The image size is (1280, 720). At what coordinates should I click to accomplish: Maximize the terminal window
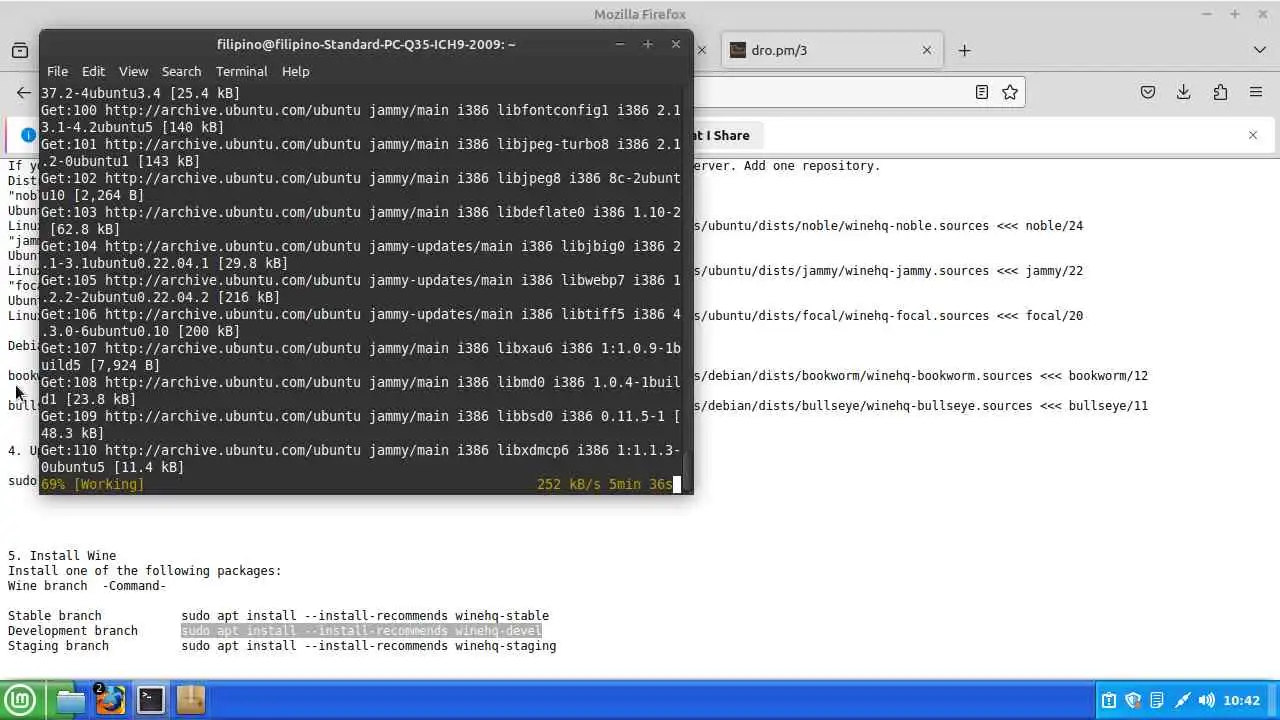click(648, 44)
